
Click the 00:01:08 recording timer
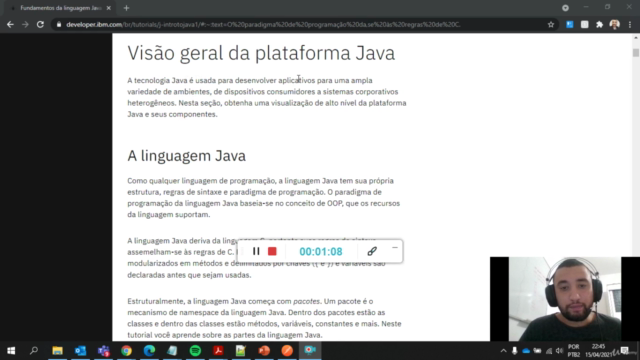(x=321, y=251)
